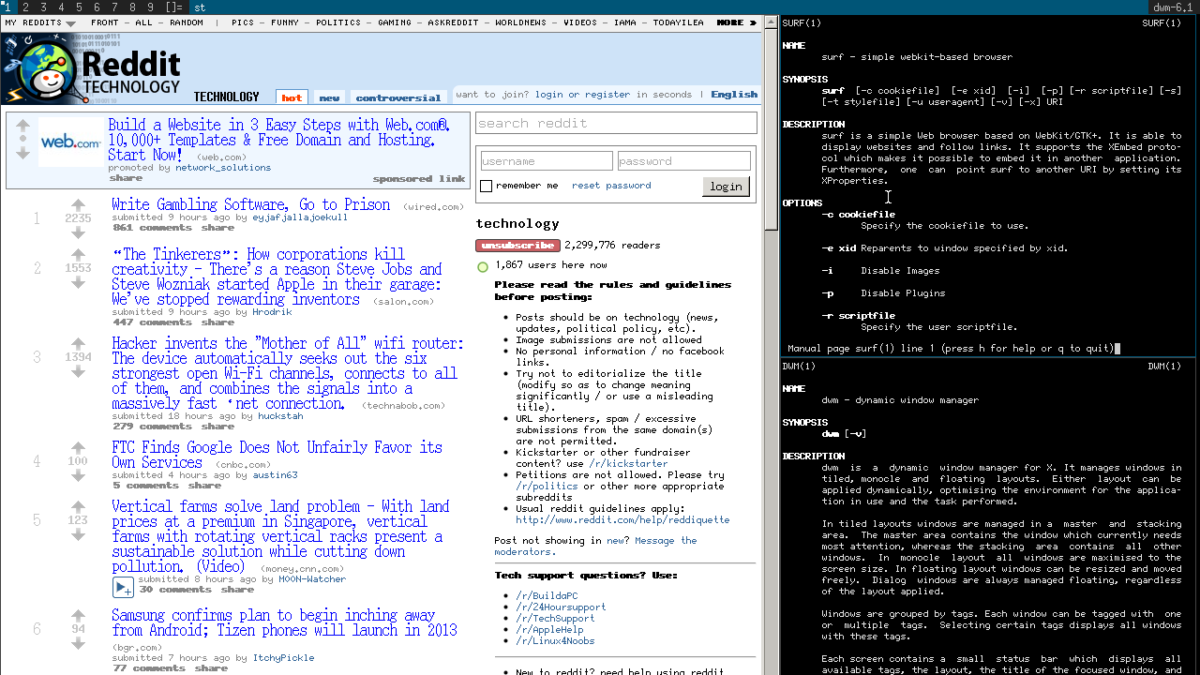1200x675 pixels.
Task: Go to PICS subreddit in top bar
Action: click(242, 22)
